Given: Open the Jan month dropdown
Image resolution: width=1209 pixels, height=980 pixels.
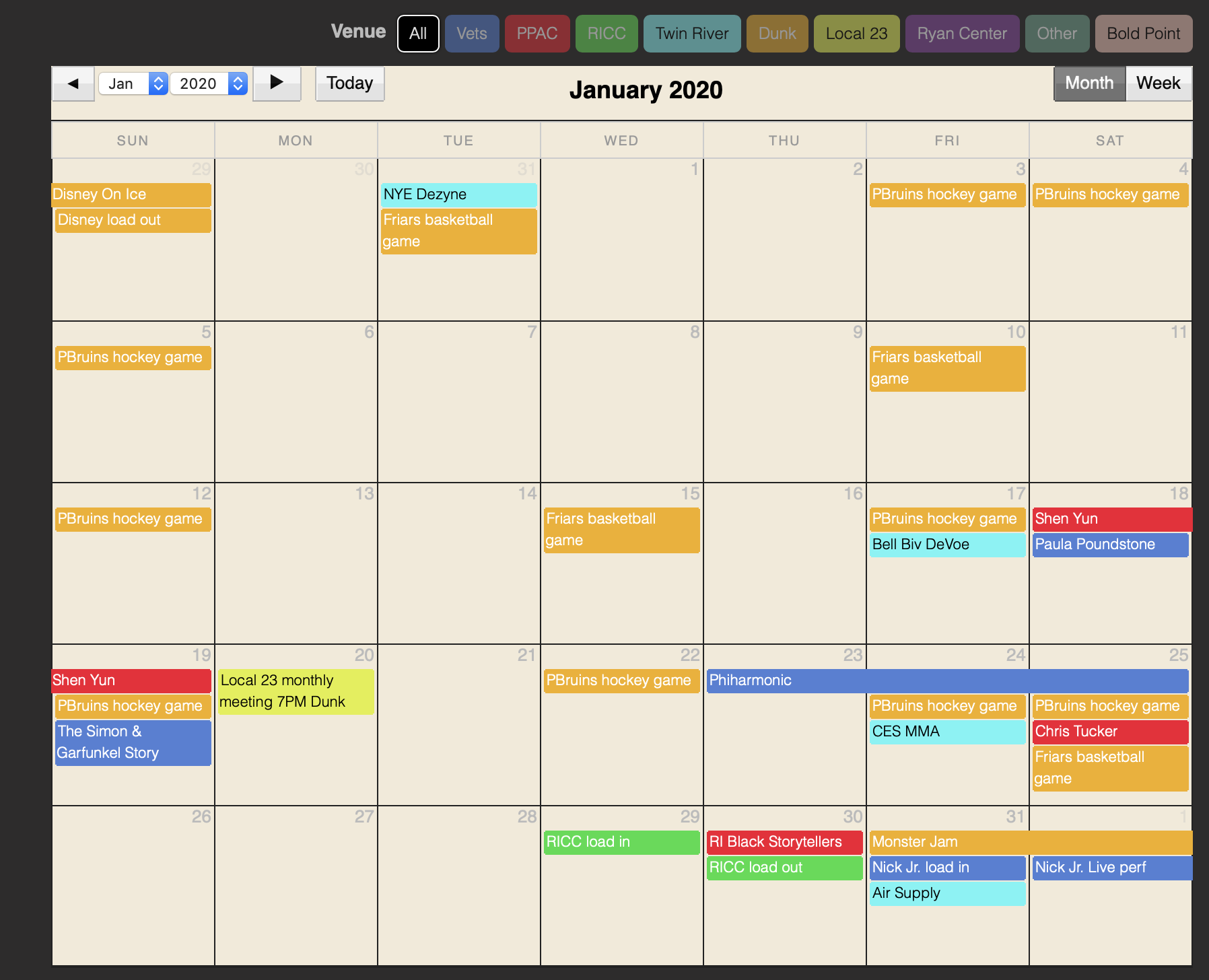Looking at the screenshot, I should coord(133,83).
